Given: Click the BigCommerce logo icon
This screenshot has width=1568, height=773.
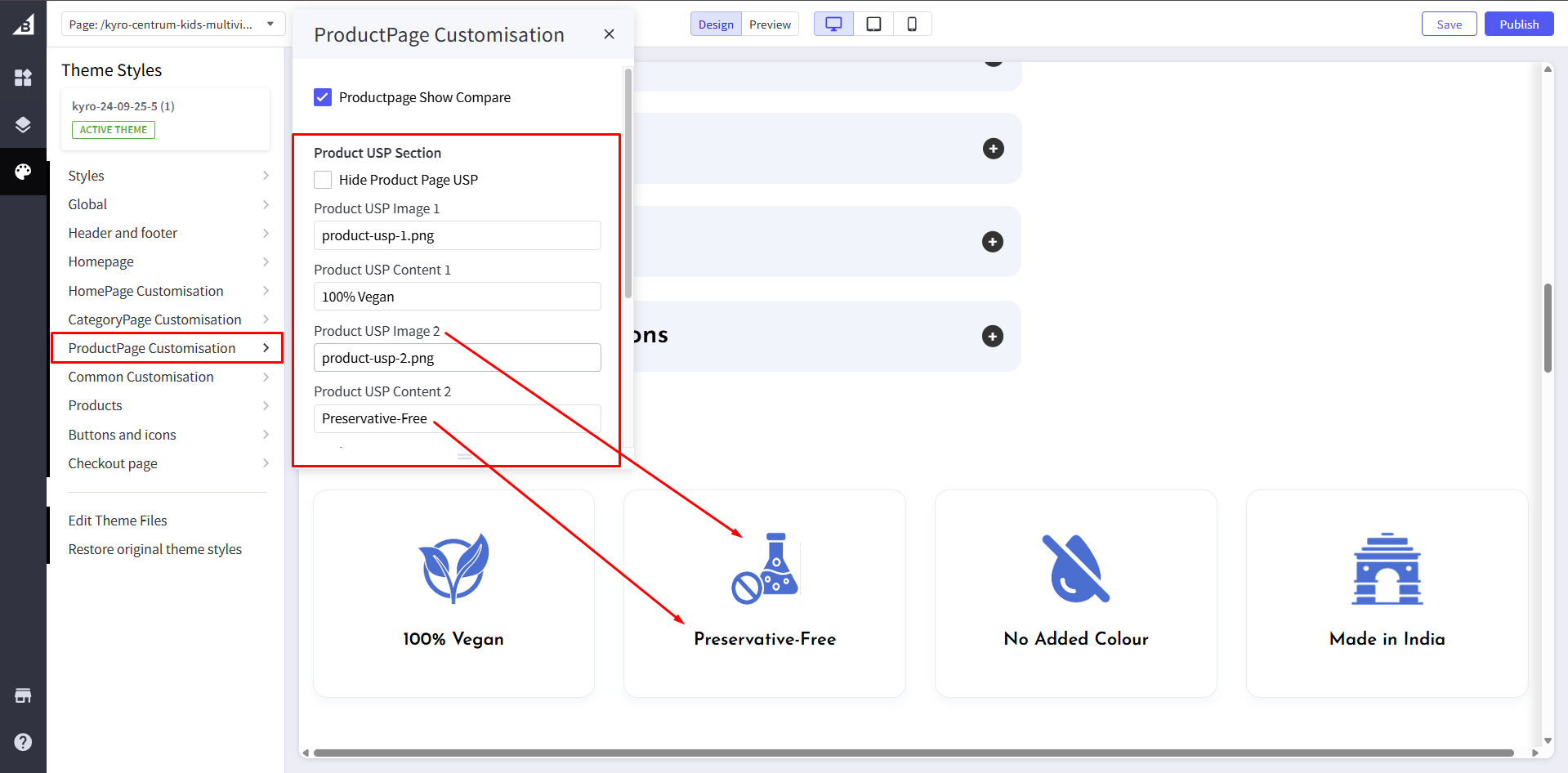Looking at the screenshot, I should coord(23,25).
